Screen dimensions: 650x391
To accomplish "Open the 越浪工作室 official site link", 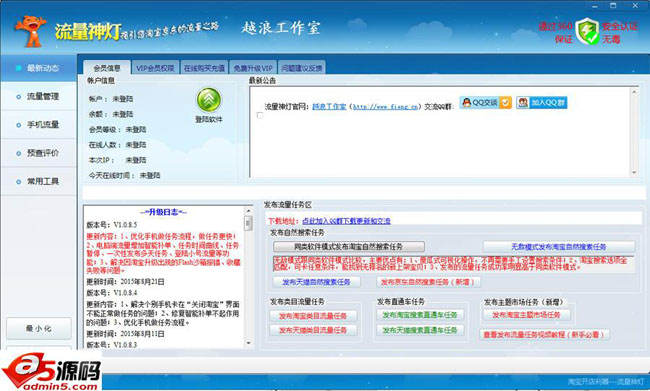I will click(329, 107).
